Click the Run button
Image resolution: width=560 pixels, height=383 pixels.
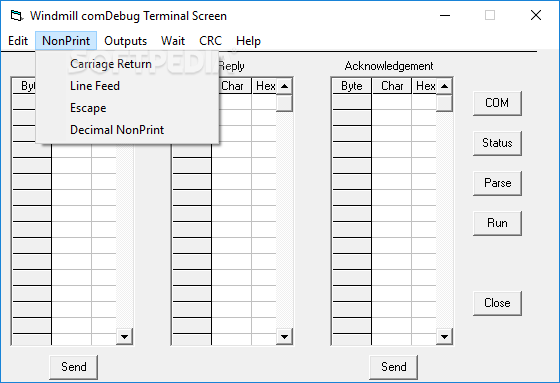(x=497, y=223)
